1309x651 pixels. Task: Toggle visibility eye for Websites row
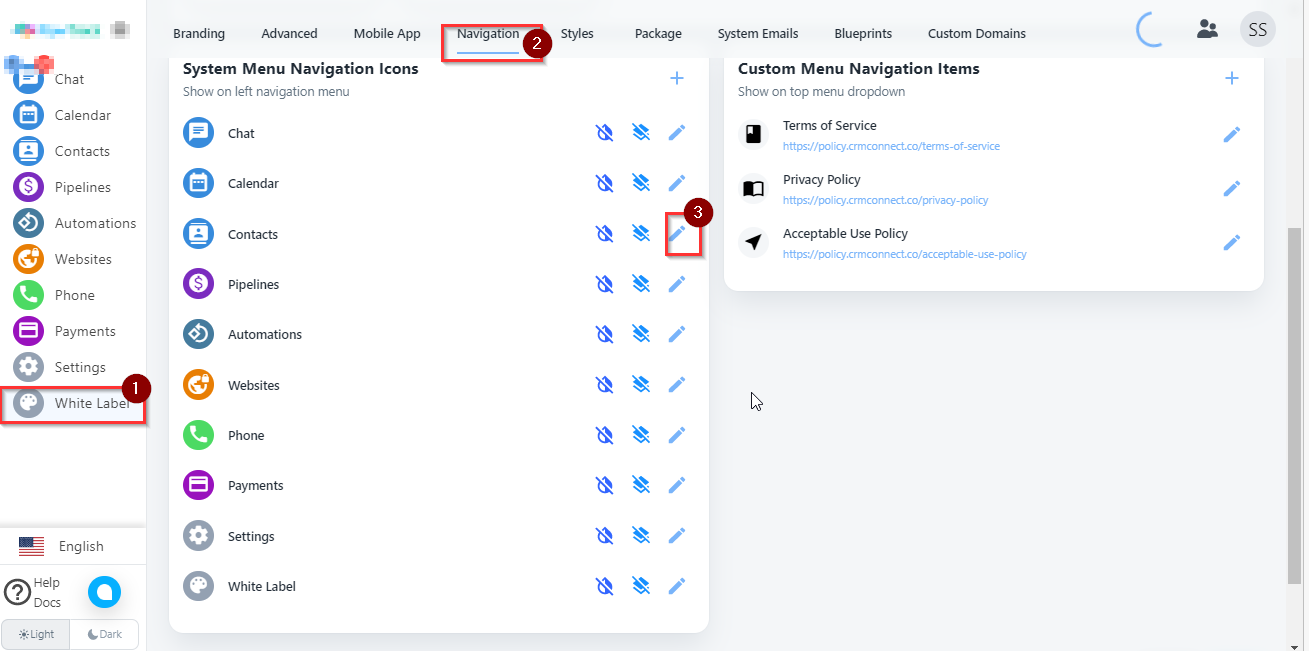[604, 385]
